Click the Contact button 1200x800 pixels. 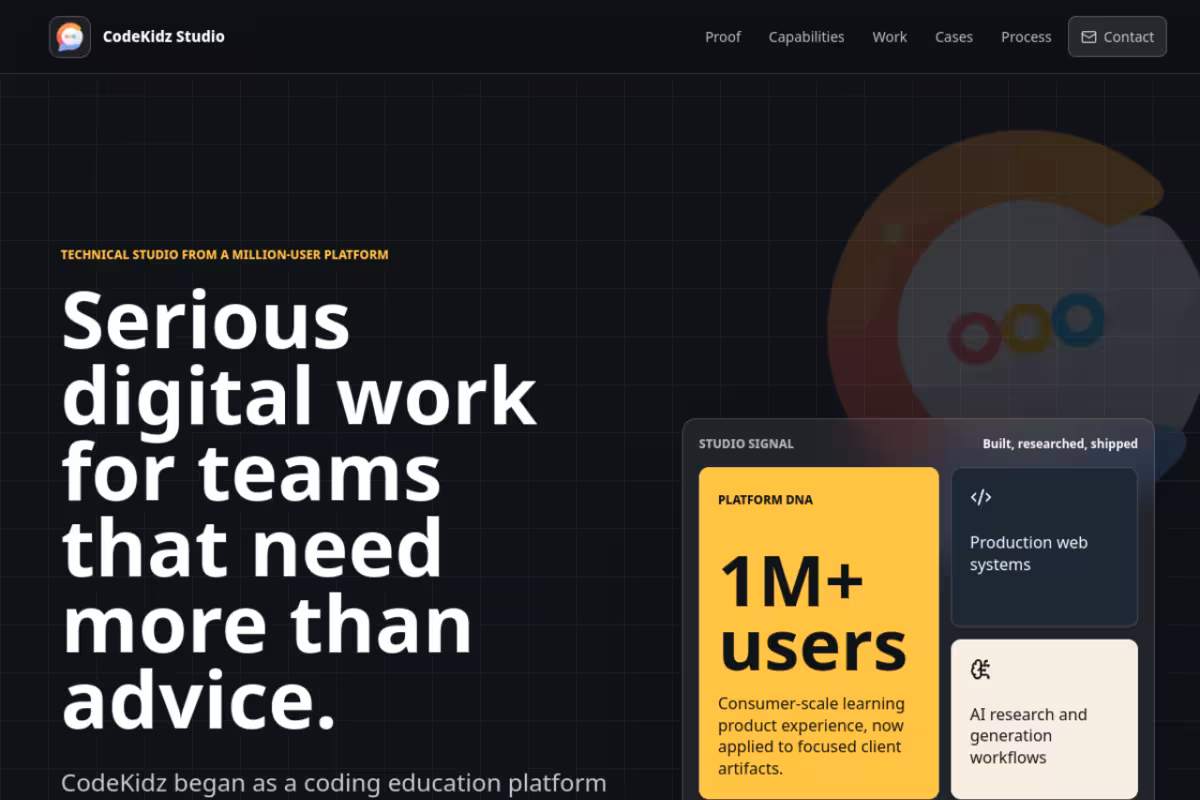(x=1117, y=37)
